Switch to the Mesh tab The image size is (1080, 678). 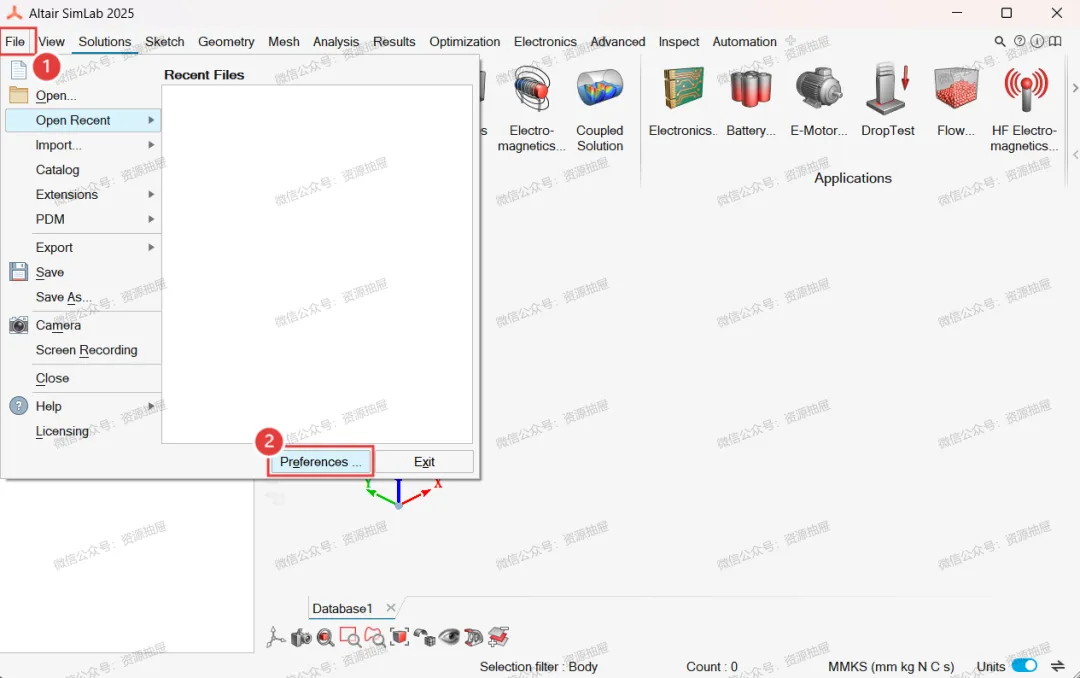click(284, 41)
